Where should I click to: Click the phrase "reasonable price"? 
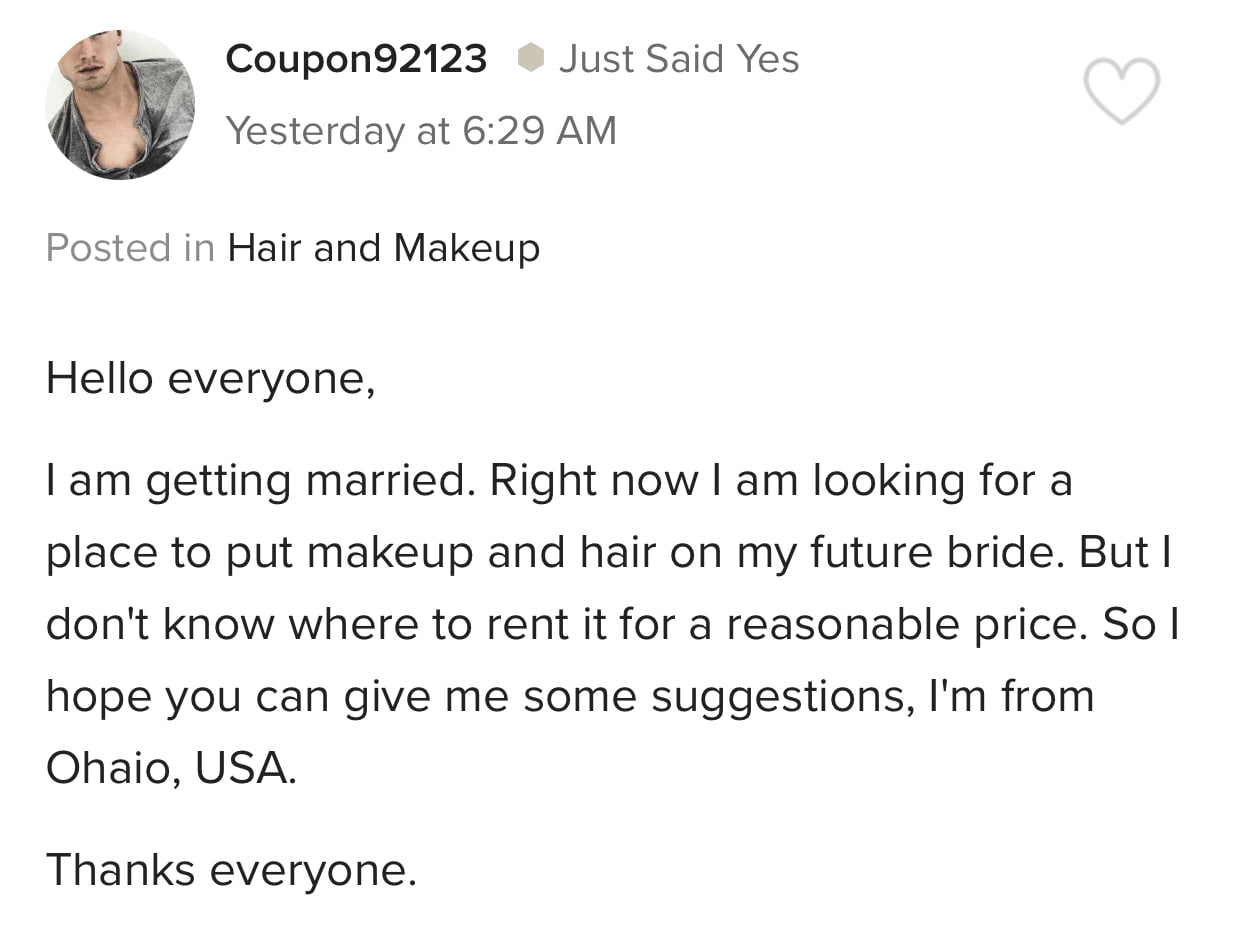click(907, 625)
